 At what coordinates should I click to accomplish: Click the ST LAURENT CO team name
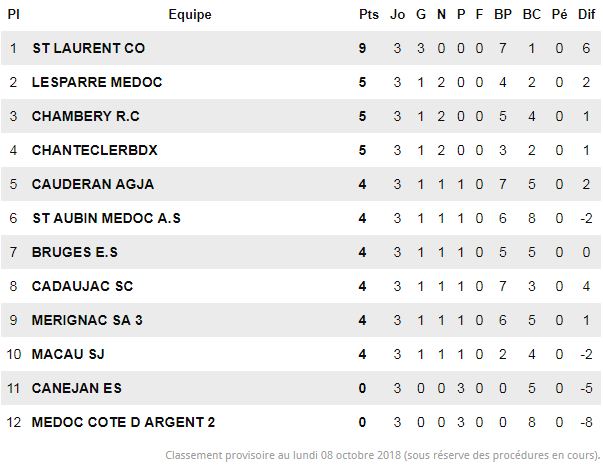coord(88,48)
